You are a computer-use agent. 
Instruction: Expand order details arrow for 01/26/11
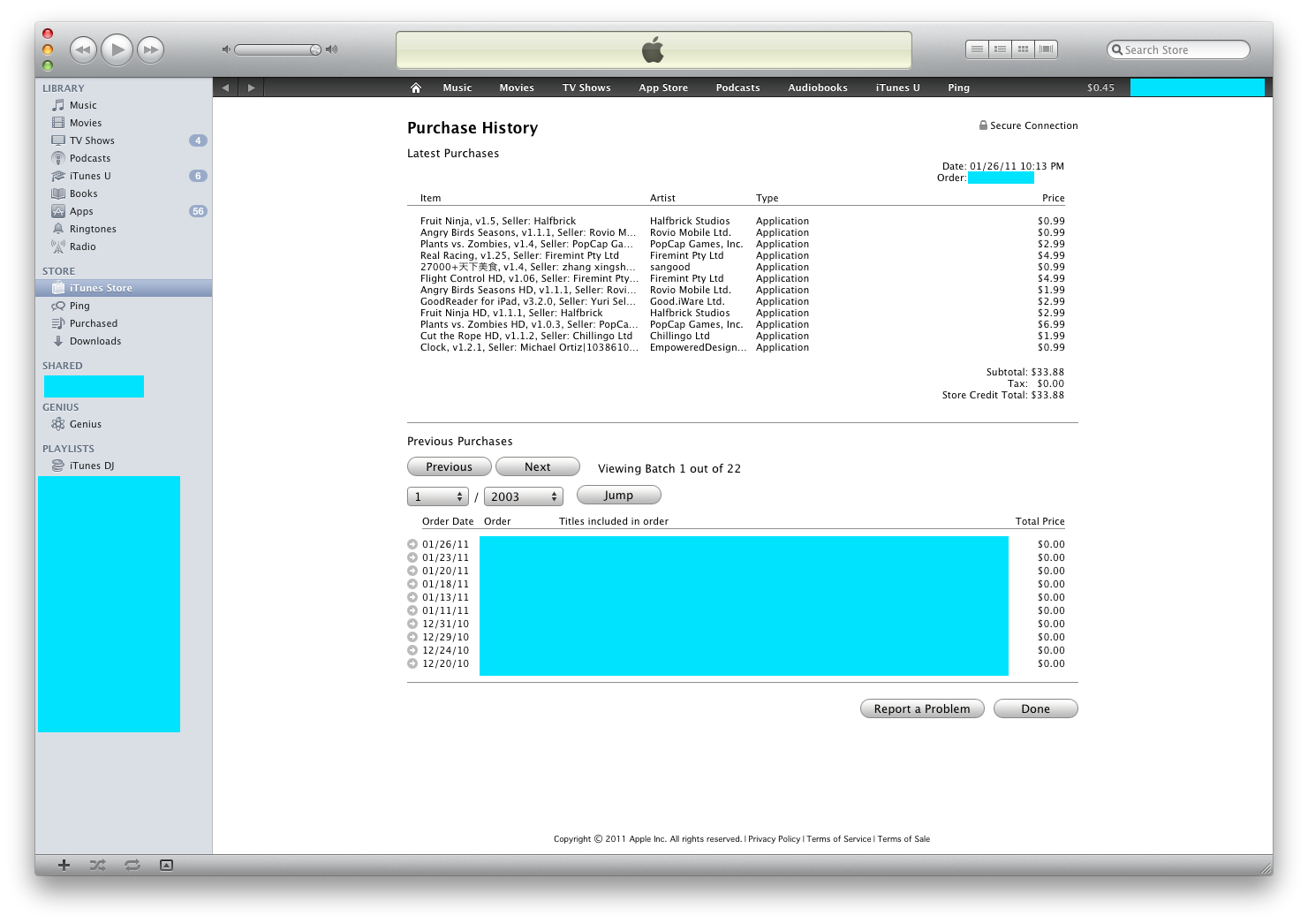click(412, 544)
